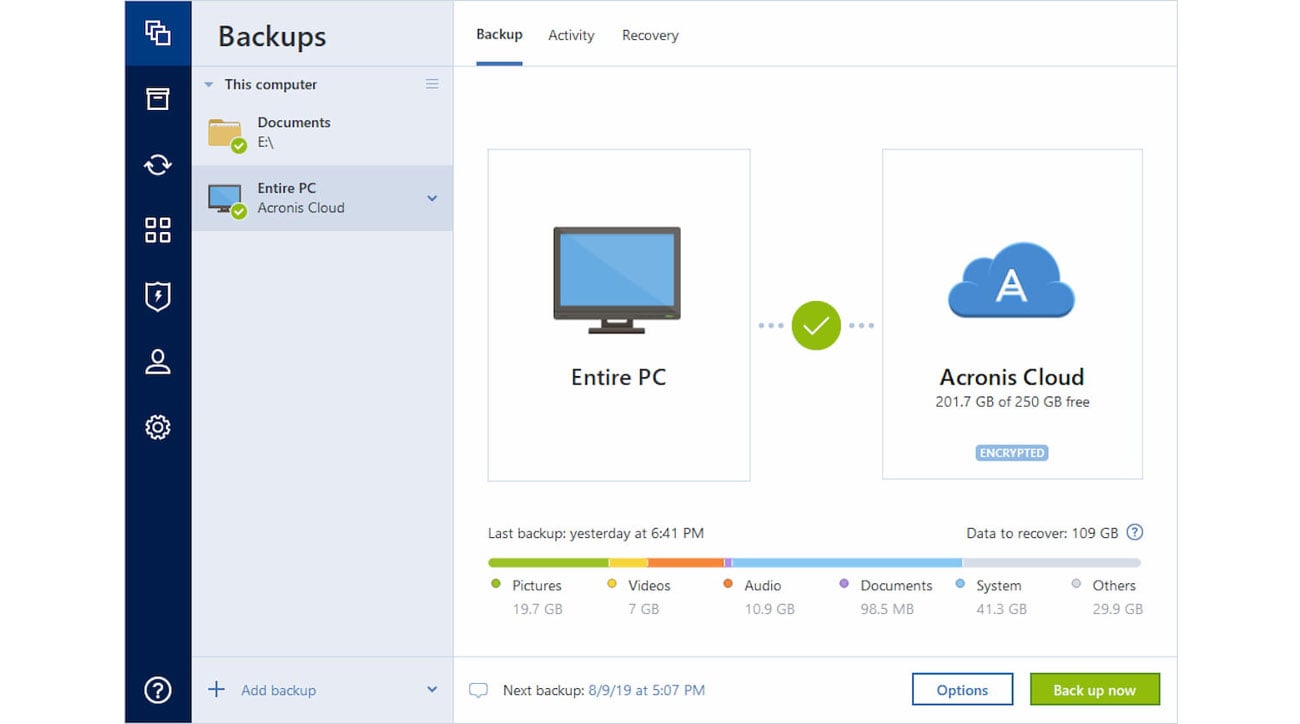Screen dimensions: 1300x724
Task: Click the Data to recover 109 GB text
Action: [1042, 534]
